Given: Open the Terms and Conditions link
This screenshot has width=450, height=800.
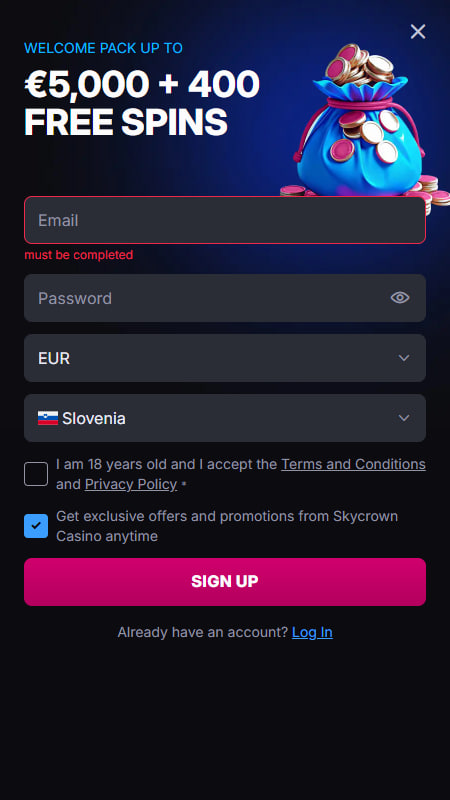Looking at the screenshot, I should coord(353,464).
